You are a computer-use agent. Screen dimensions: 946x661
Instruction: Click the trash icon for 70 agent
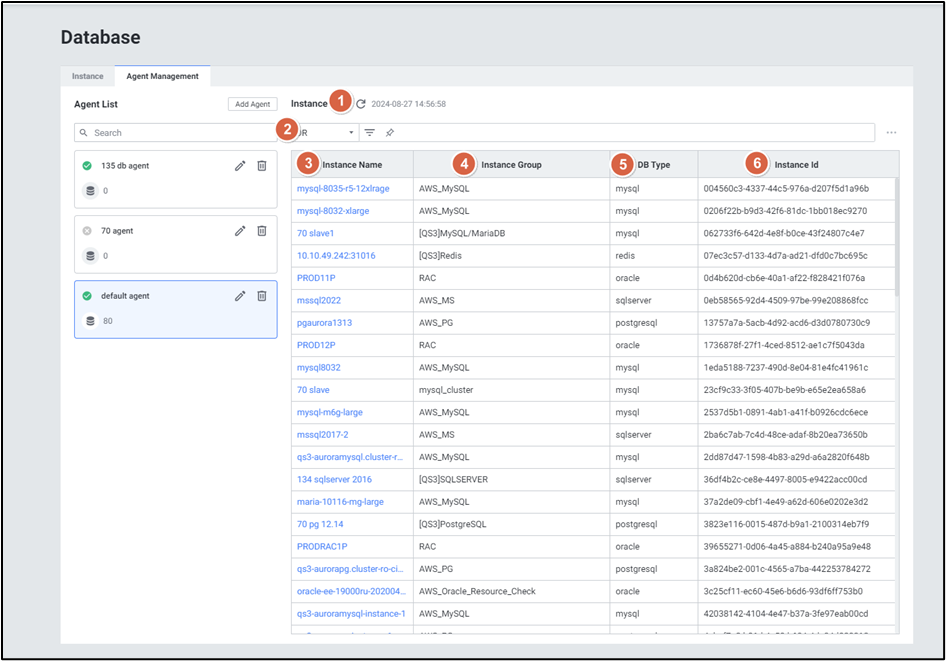pyautogui.click(x=262, y=231)
